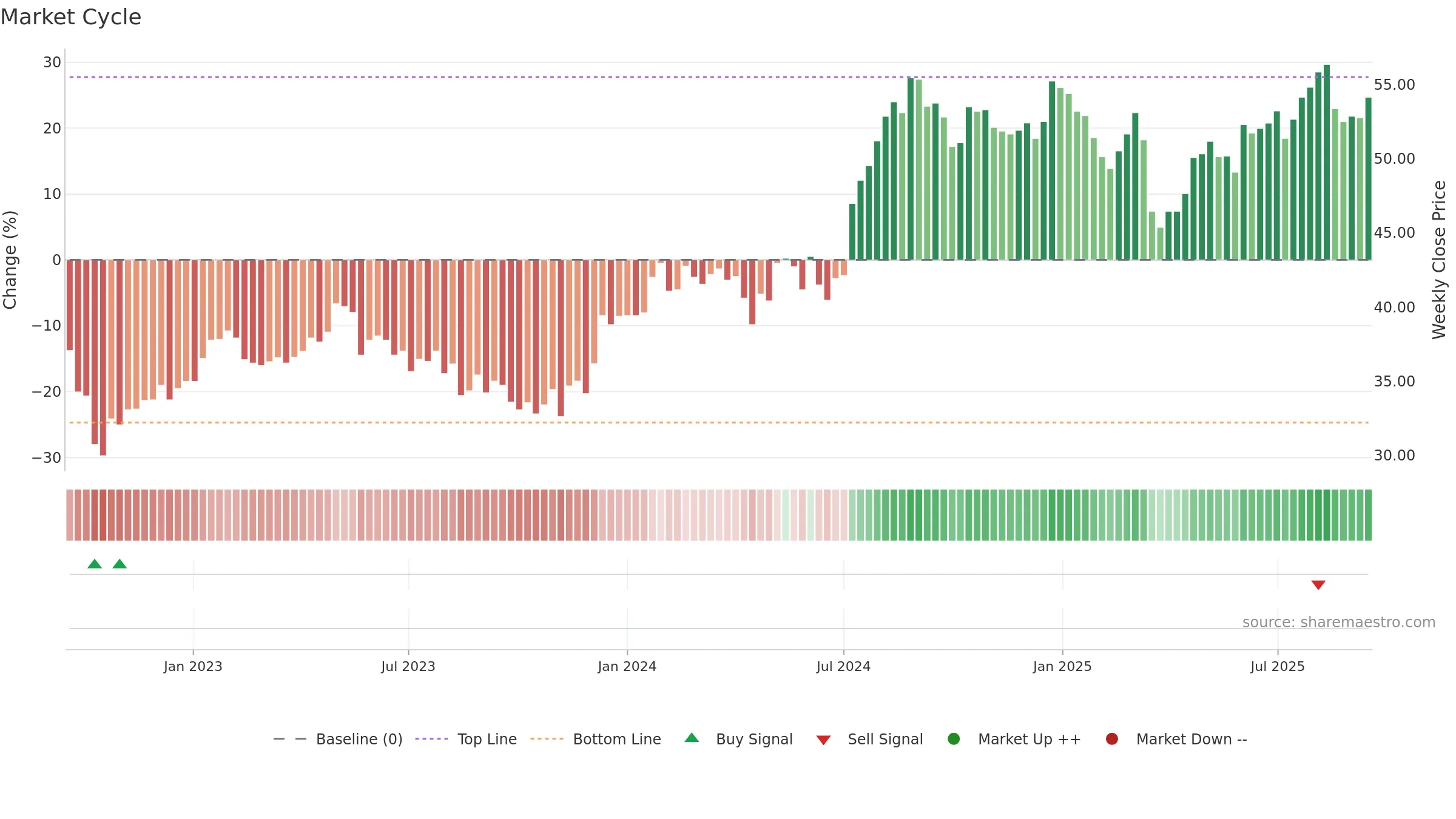This screenshot has width=1456, height=819.
Task: Click the Sell Signal legend label
Action: 885,739
